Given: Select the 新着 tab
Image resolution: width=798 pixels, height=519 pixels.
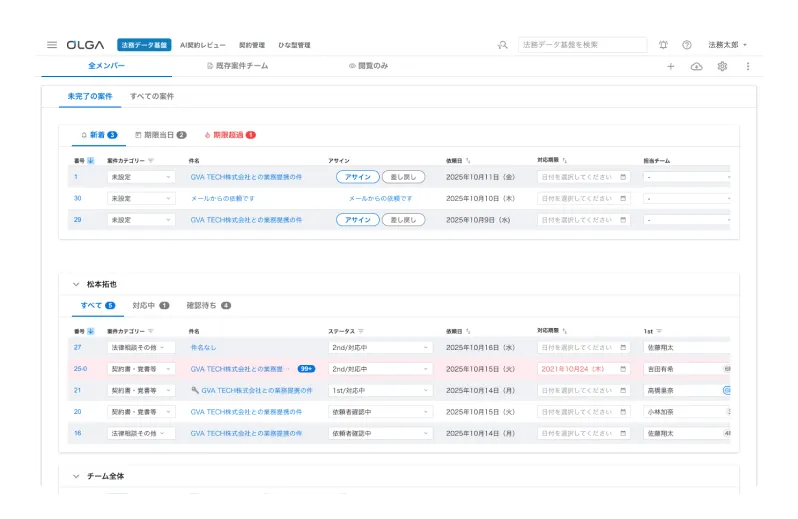Looking at the screenshot, I should (x=99, y=135).
